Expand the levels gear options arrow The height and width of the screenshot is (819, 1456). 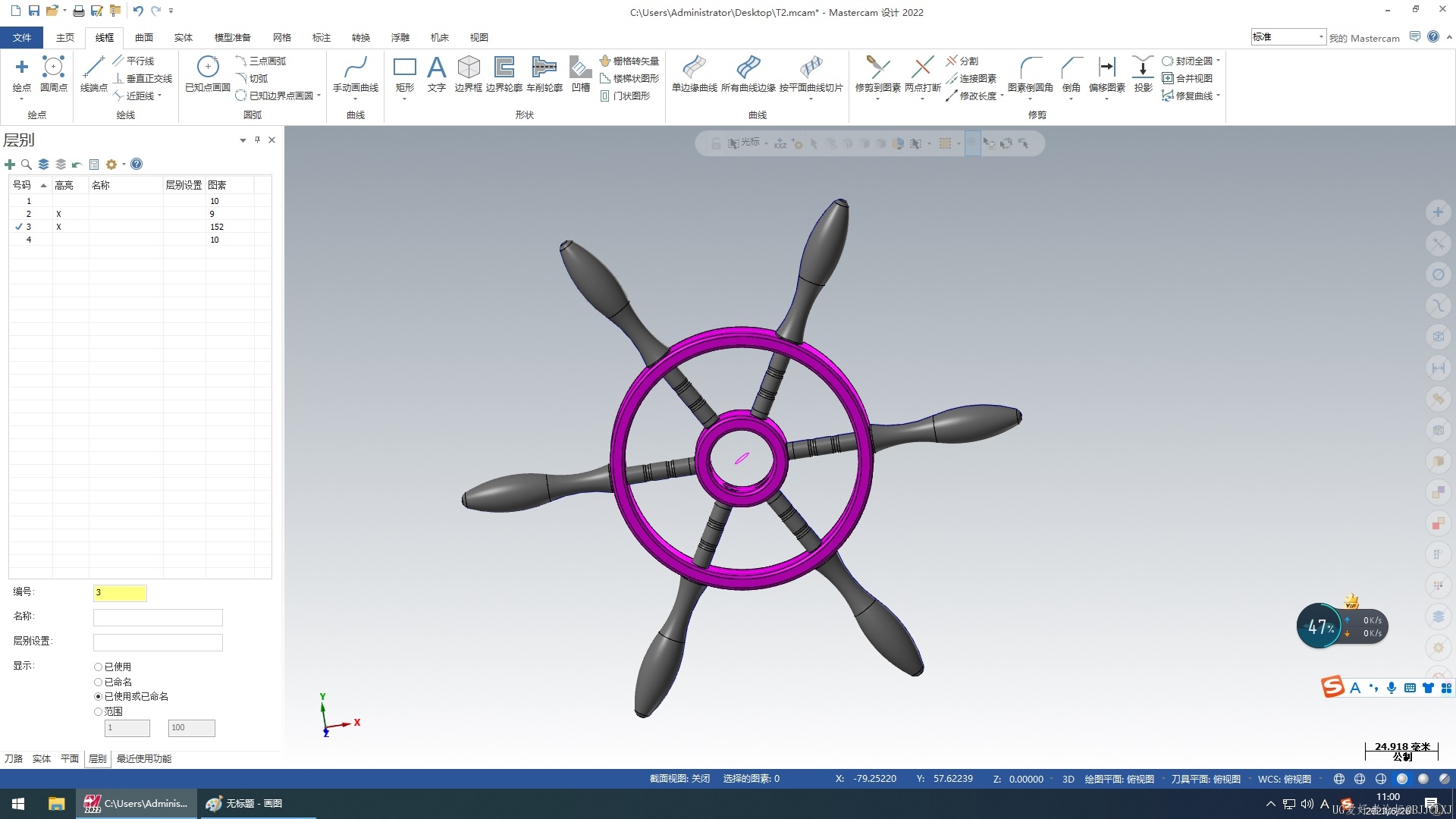(x=124, y=165)
